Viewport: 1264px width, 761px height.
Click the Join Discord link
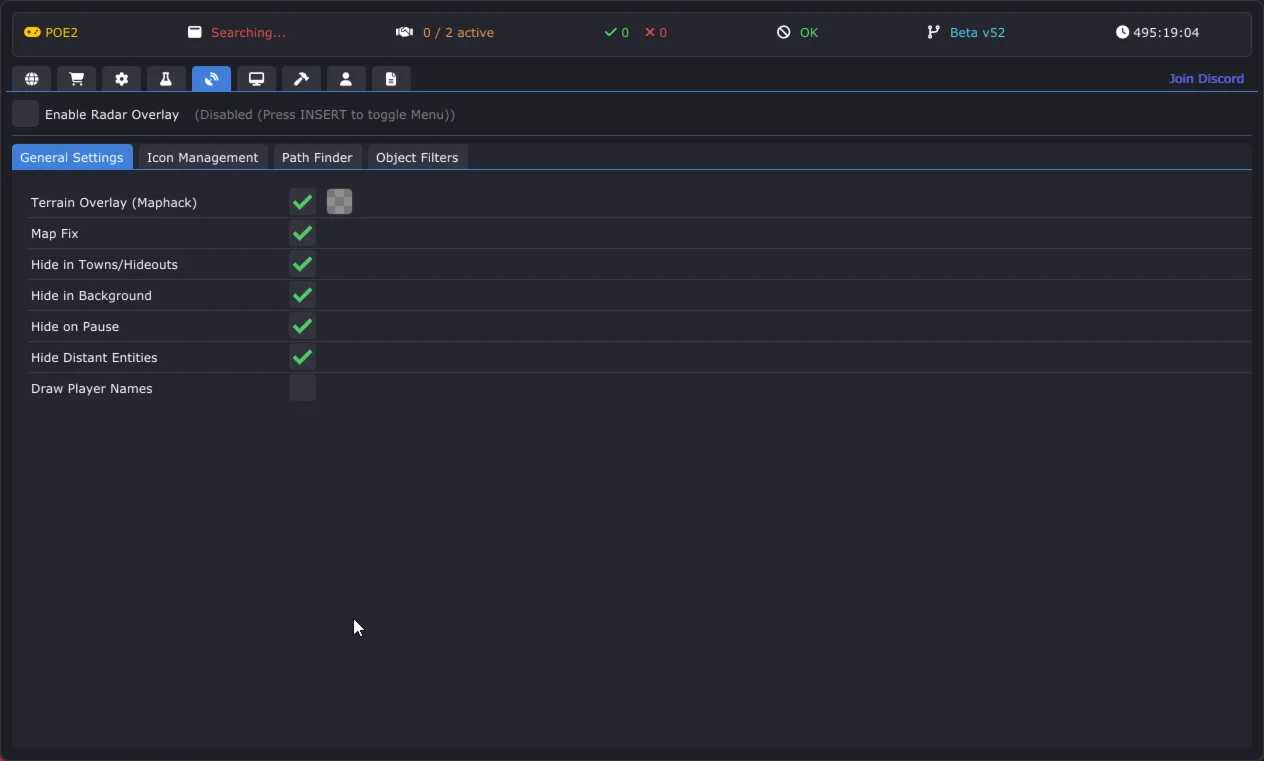pyautogui.click(x=1206, y=78)
